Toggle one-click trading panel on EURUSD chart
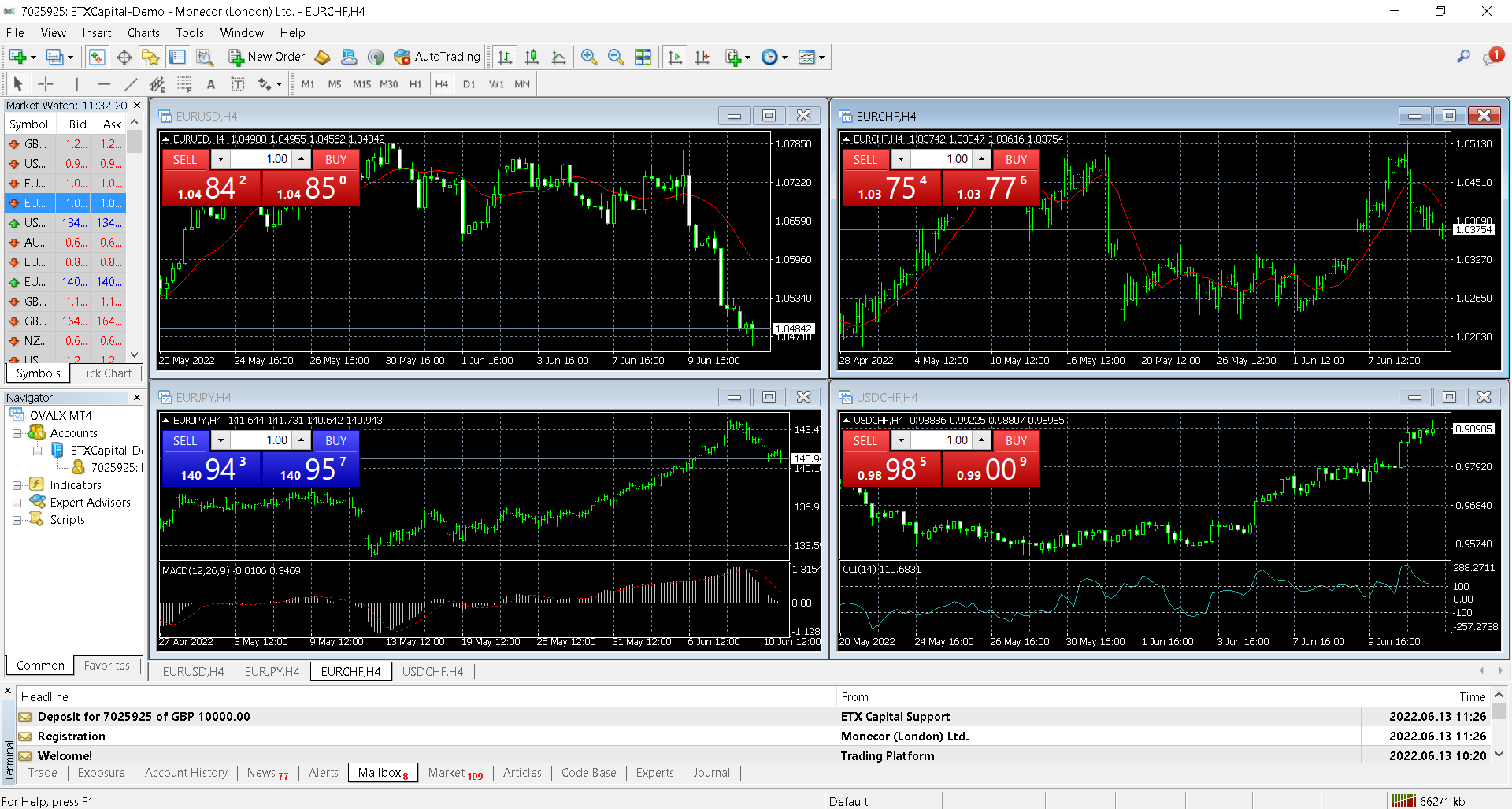This screenshot has width=1512, height=809. pos(165,139)
